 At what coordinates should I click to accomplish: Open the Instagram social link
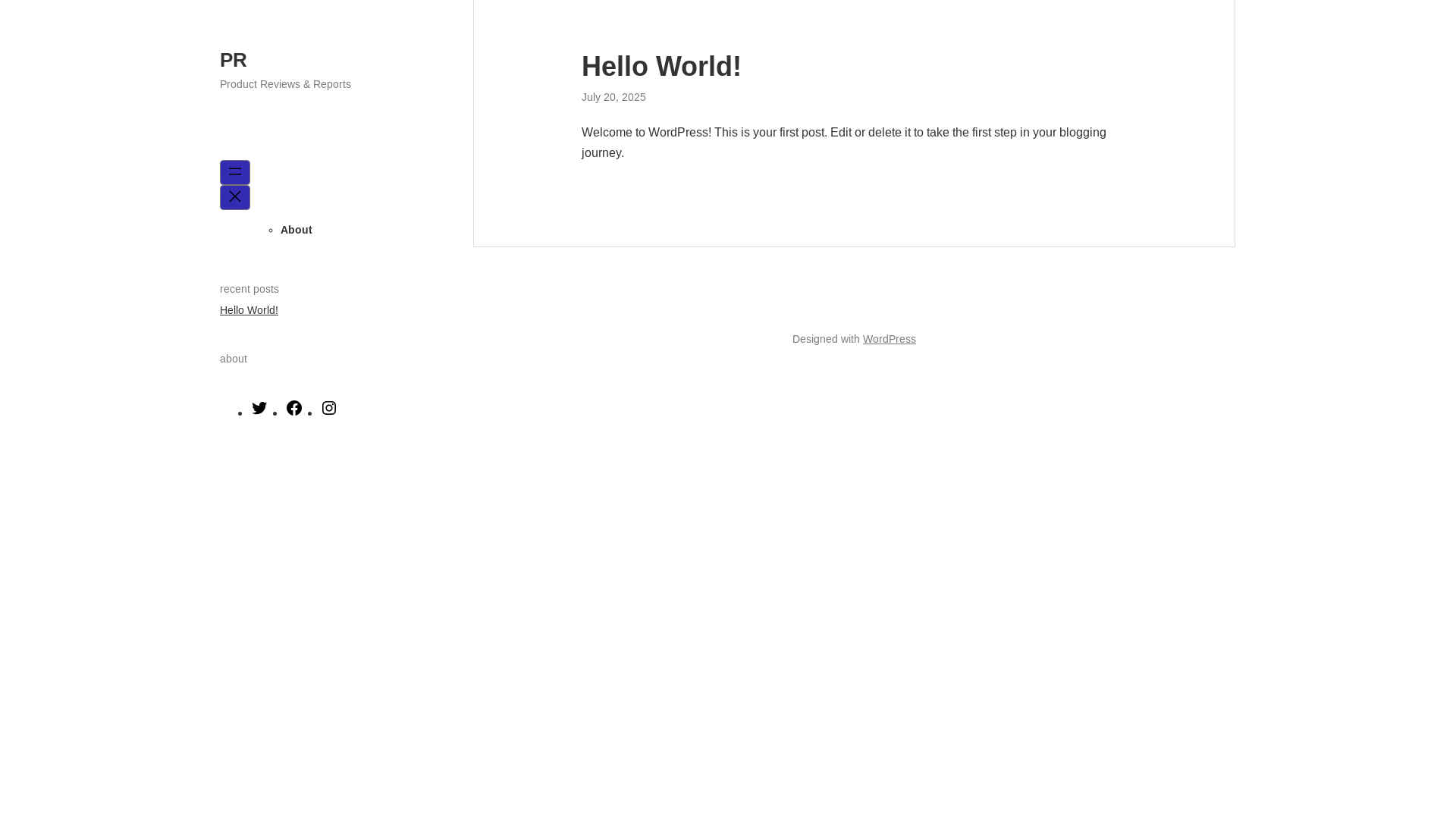point(329,408)
